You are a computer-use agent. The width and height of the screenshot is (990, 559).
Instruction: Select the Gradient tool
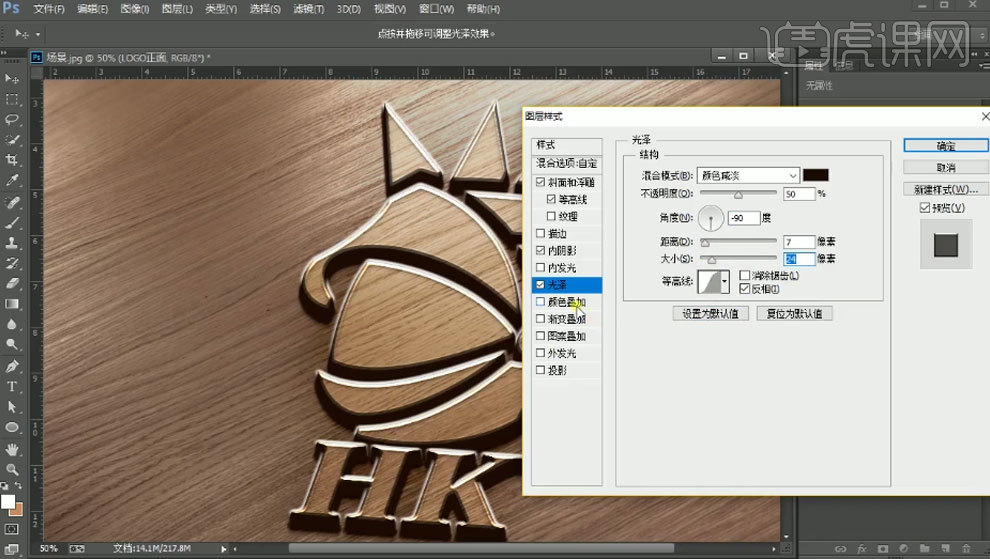click(x=11, y=304)
